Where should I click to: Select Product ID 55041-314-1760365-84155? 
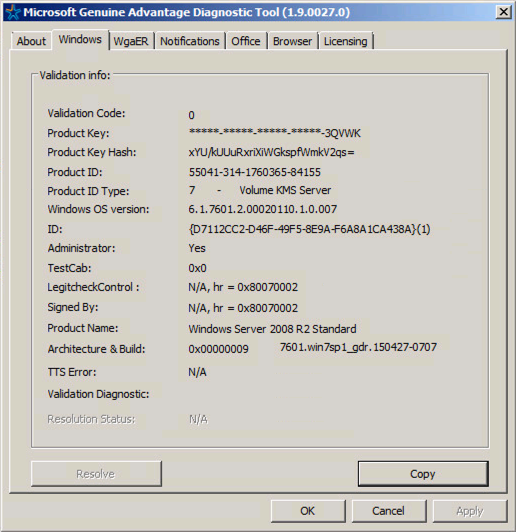point(254,172)
